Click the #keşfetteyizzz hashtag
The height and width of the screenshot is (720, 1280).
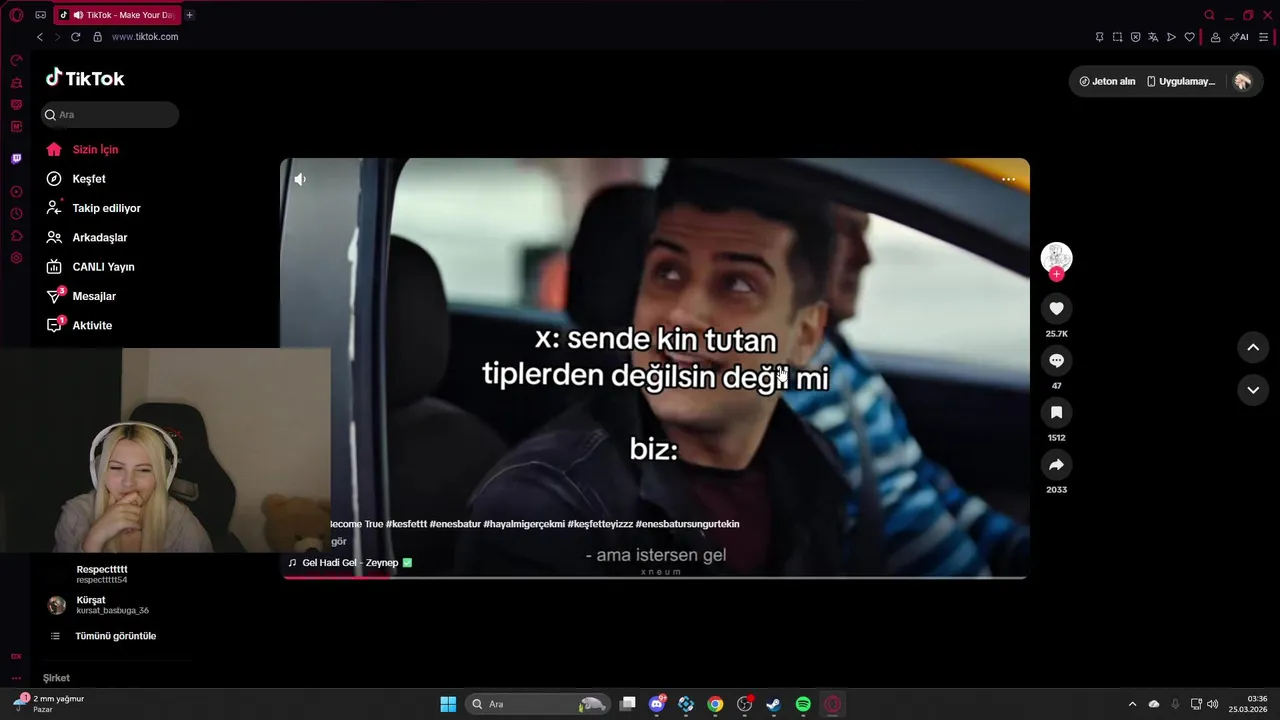600,524
